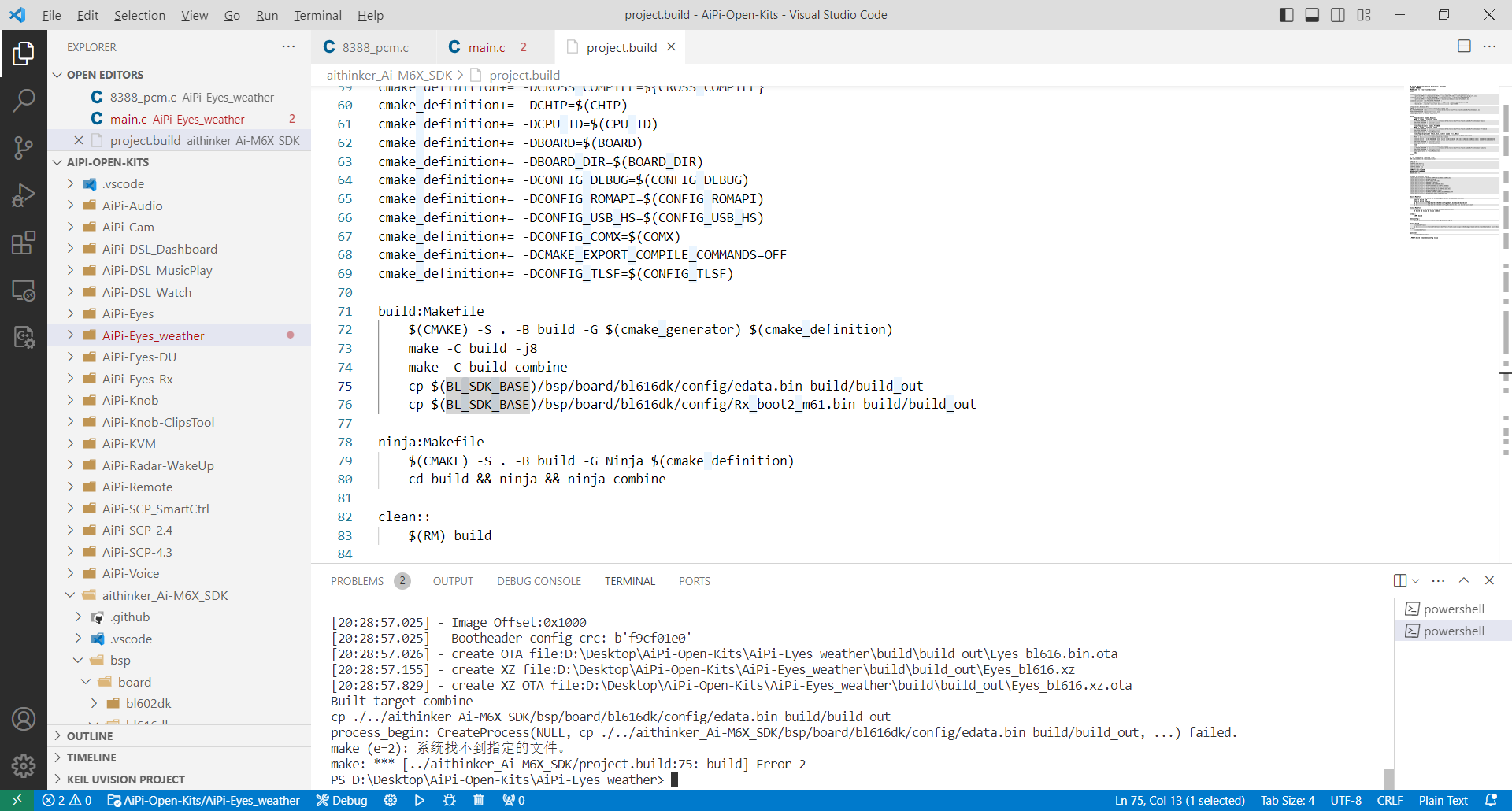The image size is (1512, 811).
Task: Expand the Keil uVision Project section
Action: [179, 780]
